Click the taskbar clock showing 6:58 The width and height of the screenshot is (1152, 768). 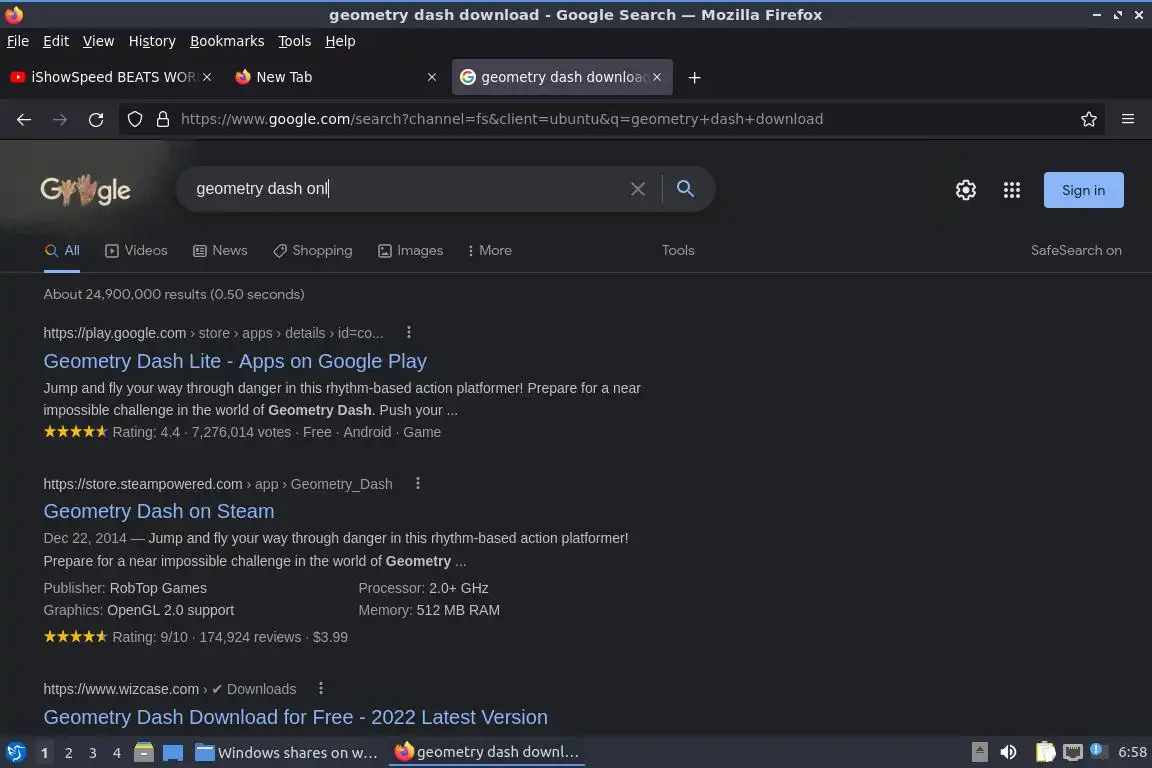click(1132, 753)
